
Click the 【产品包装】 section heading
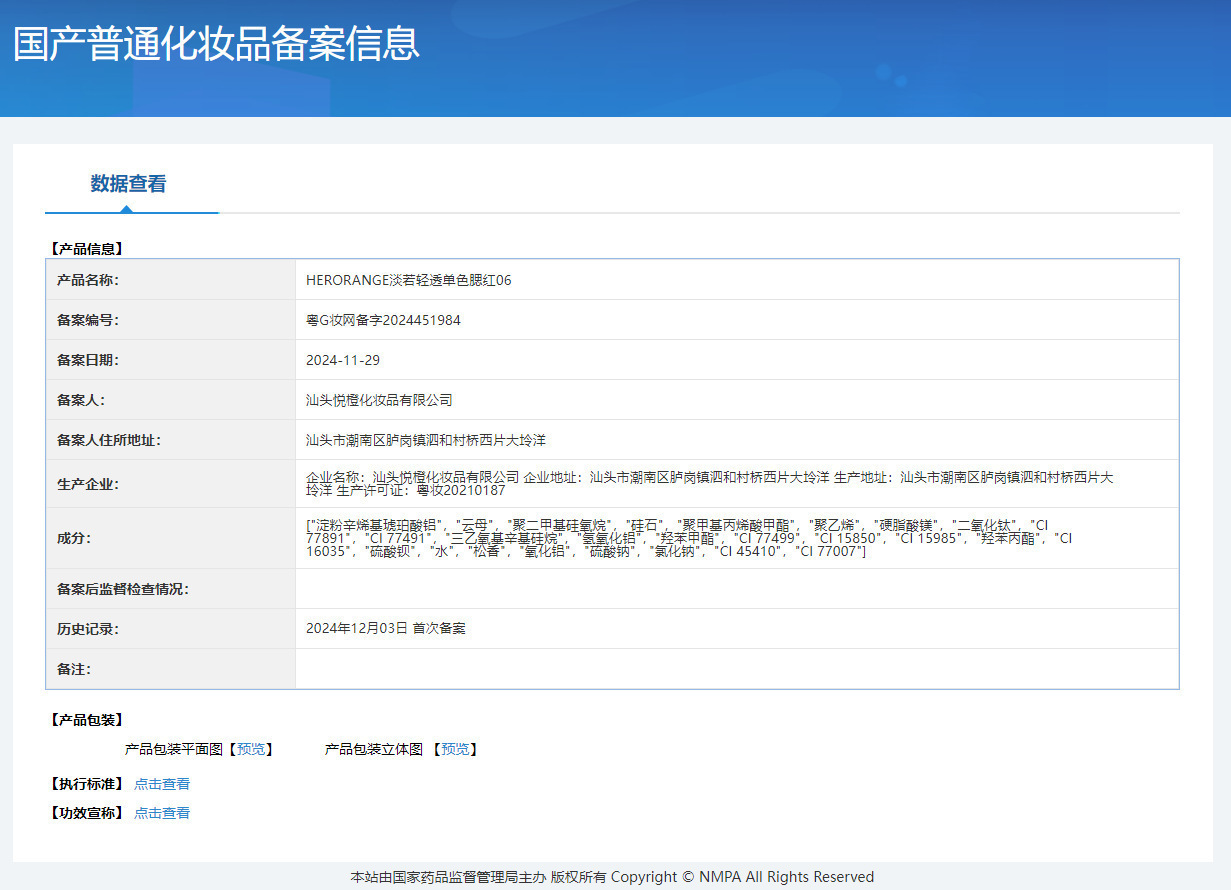tap(86, 720)
